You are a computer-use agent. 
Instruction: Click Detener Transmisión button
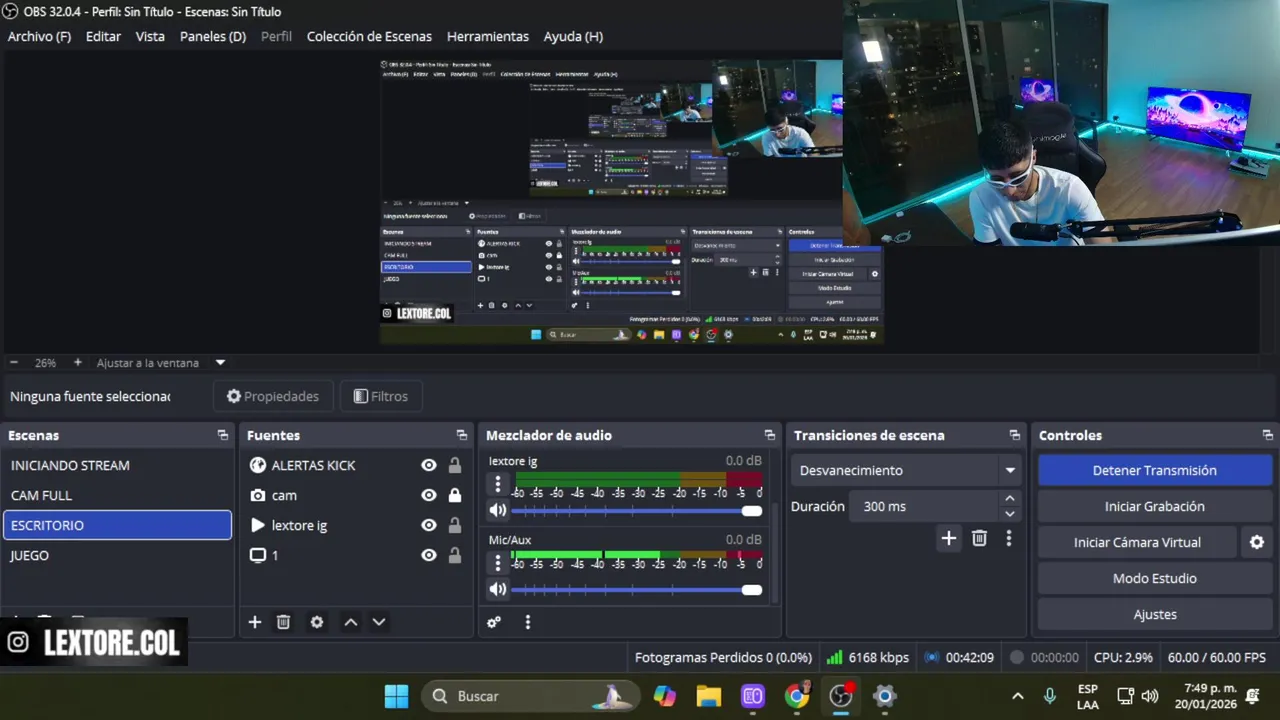1154,470
